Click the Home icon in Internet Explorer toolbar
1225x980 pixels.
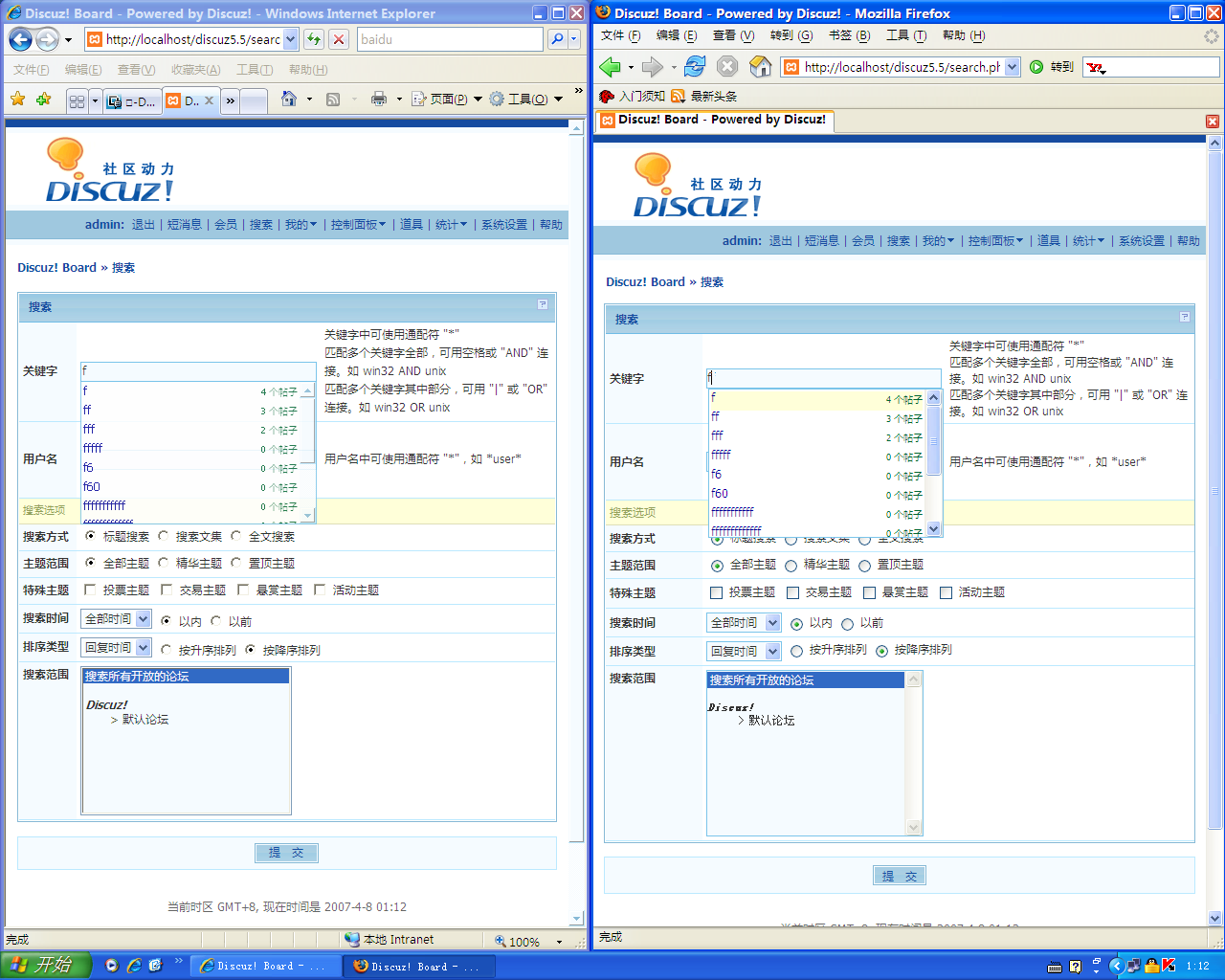[x=289, y=99]
